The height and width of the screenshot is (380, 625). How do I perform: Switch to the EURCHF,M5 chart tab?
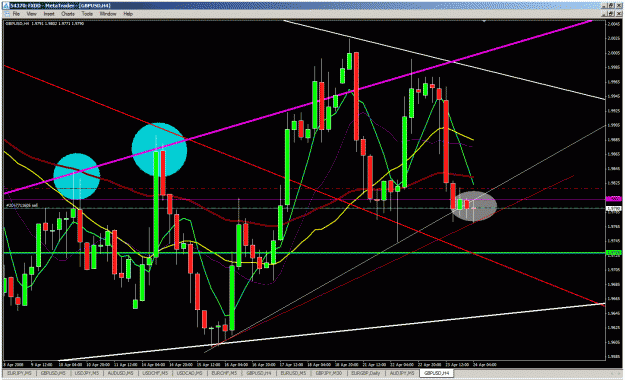point(224,373)
